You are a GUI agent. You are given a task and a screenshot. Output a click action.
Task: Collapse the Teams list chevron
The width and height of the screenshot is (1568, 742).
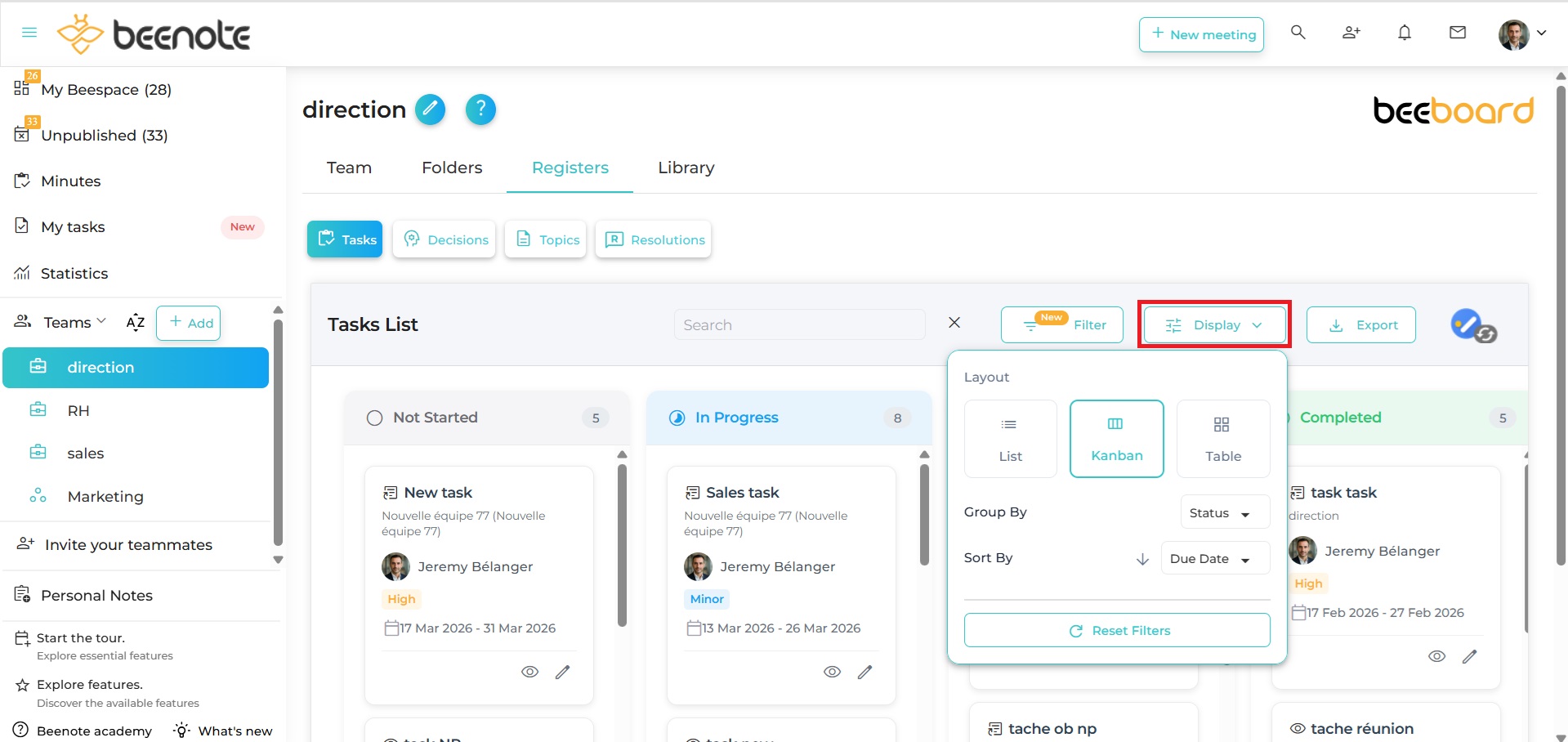click(x=101, y=321)
